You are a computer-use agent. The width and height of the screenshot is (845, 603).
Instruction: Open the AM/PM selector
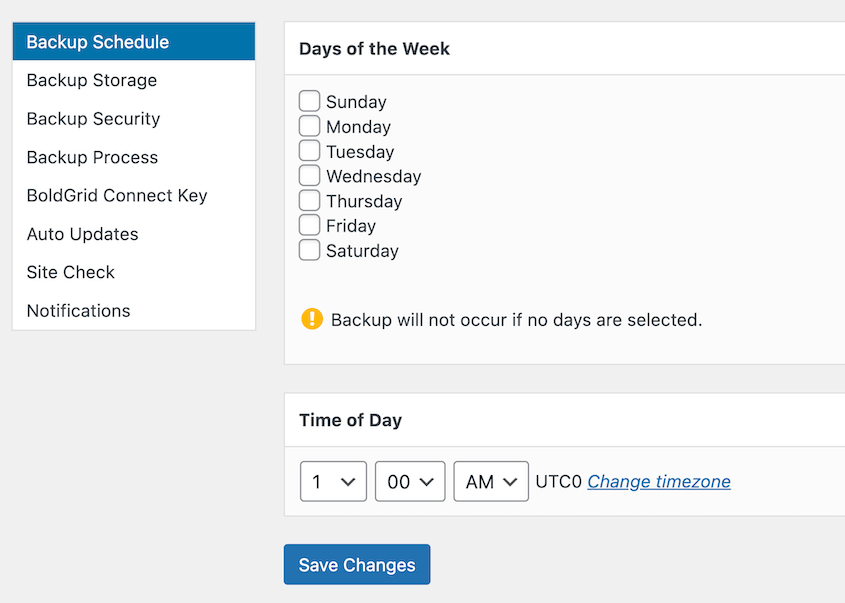(x=491, y=481)
